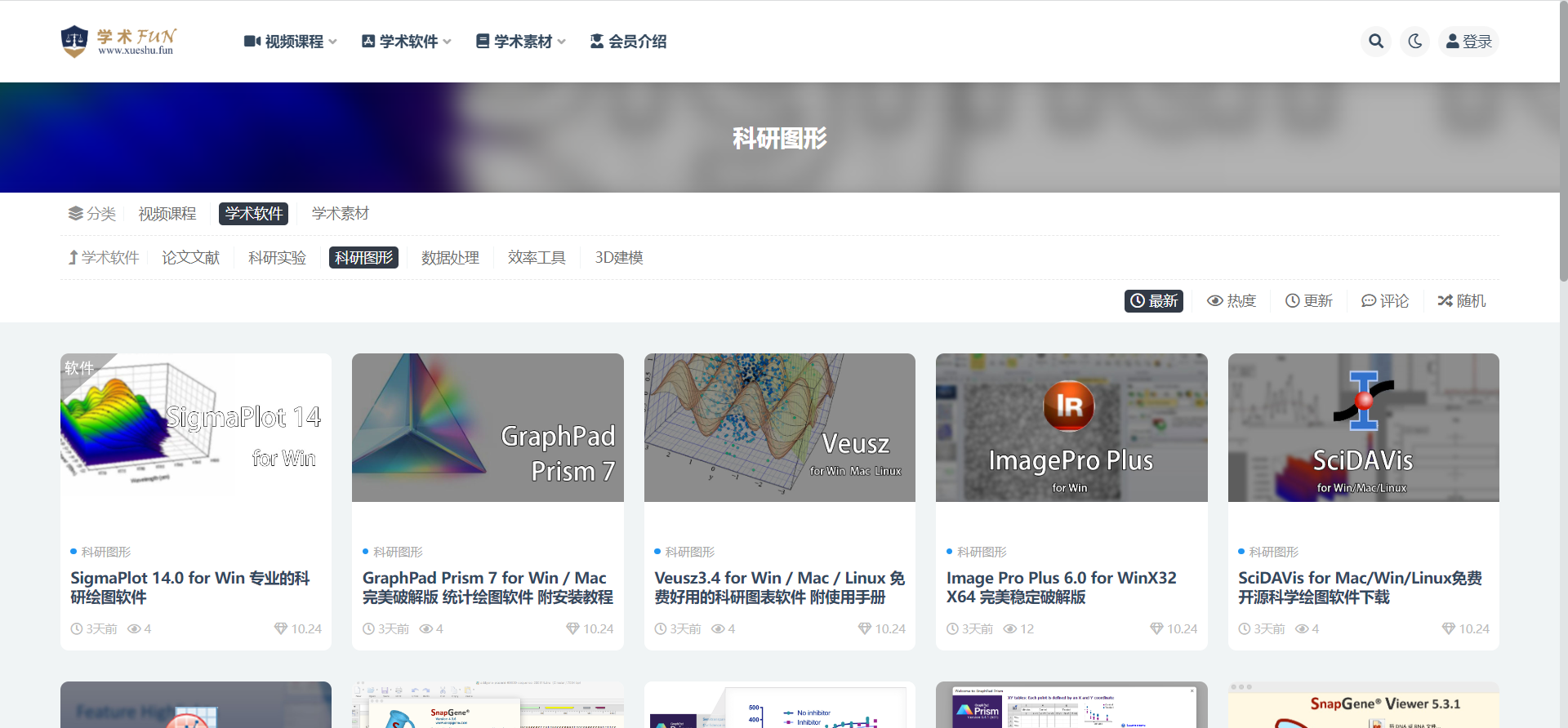
Task: Sort posts by 随机 random order
Action: 1462,301
